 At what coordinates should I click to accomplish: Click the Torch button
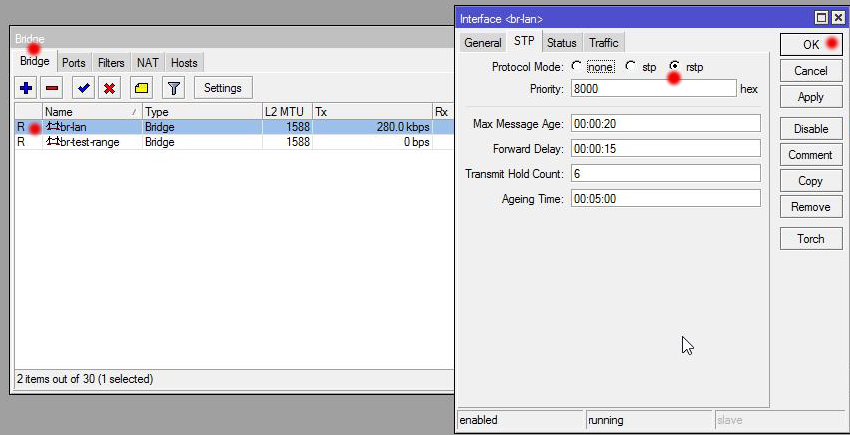point(811,239)
